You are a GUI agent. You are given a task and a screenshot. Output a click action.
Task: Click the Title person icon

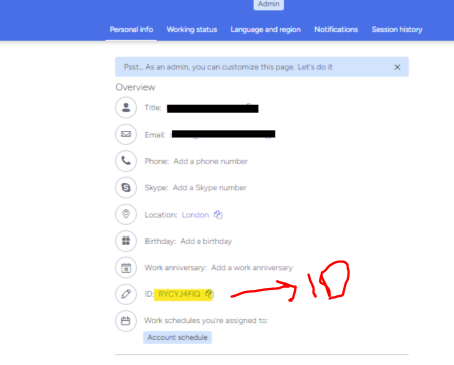(126, 107)
